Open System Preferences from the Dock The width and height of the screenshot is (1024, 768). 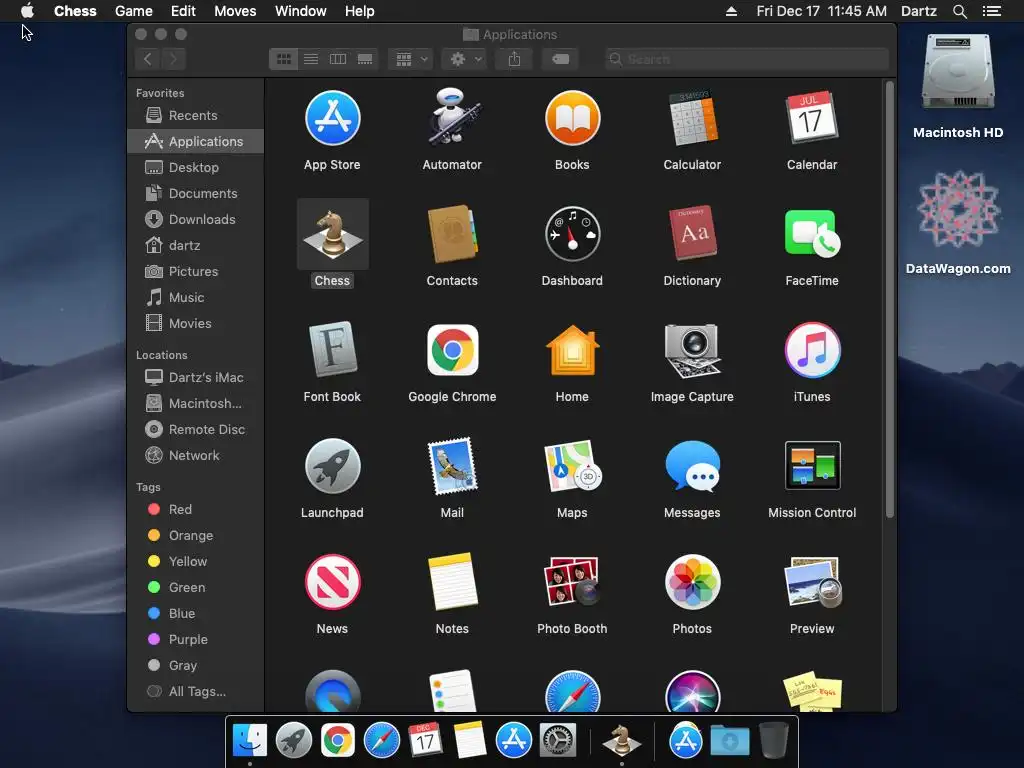(x=557, y=741)
